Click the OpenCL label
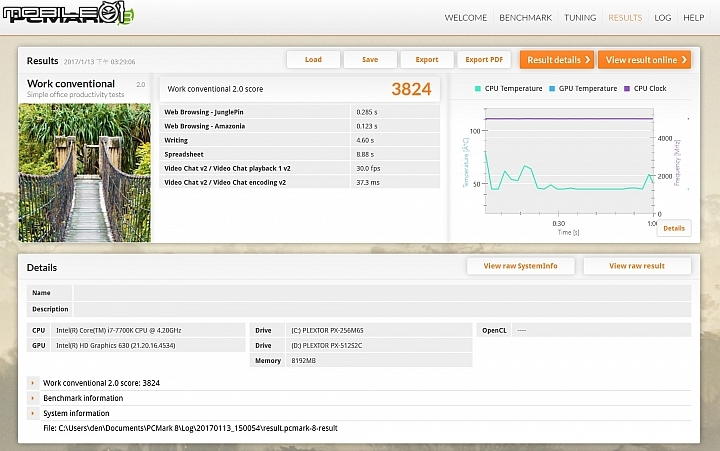This screenshot has height=451, width=720. pos(494,330)
